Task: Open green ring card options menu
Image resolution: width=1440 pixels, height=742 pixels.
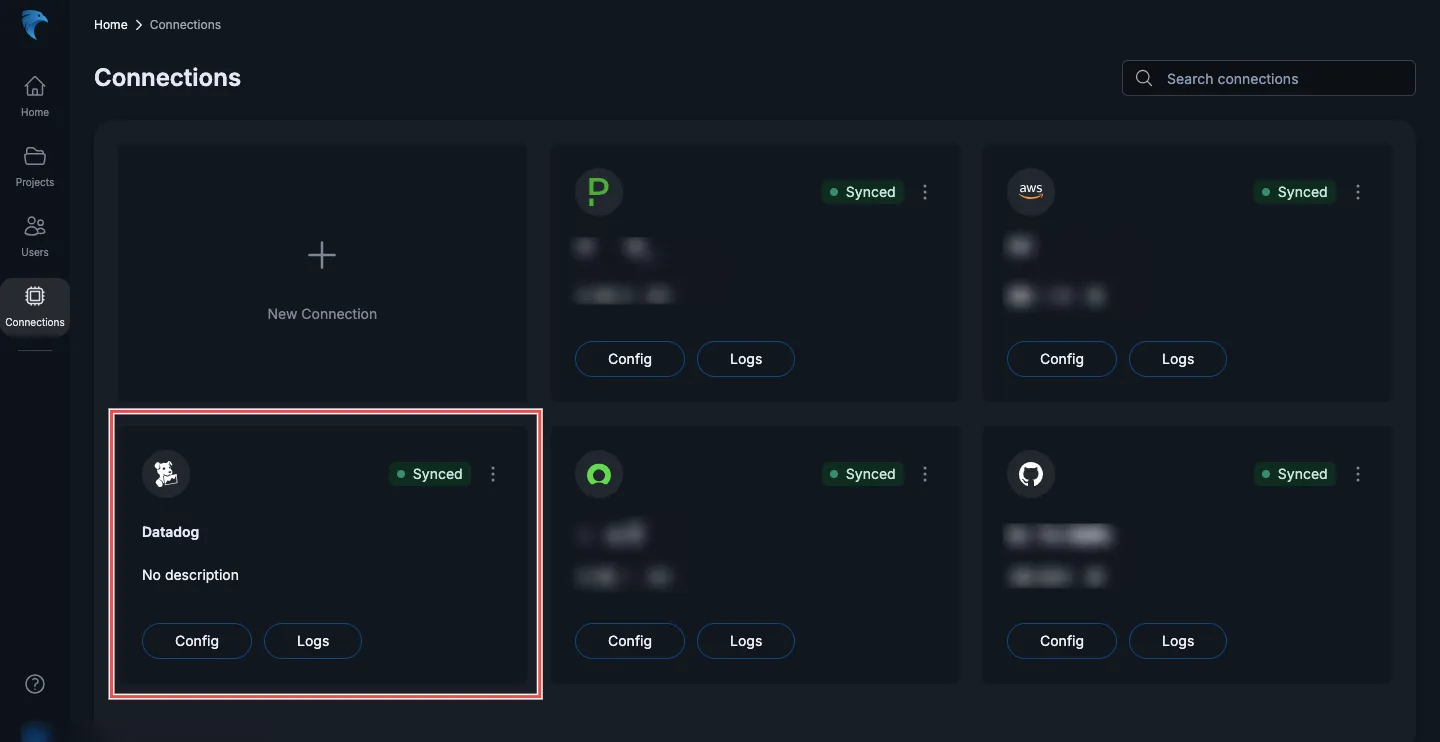Action: pos(925,474)
